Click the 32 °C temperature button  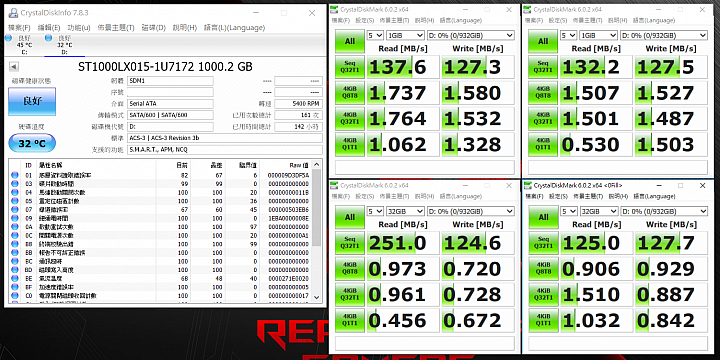tap(32, 144)
